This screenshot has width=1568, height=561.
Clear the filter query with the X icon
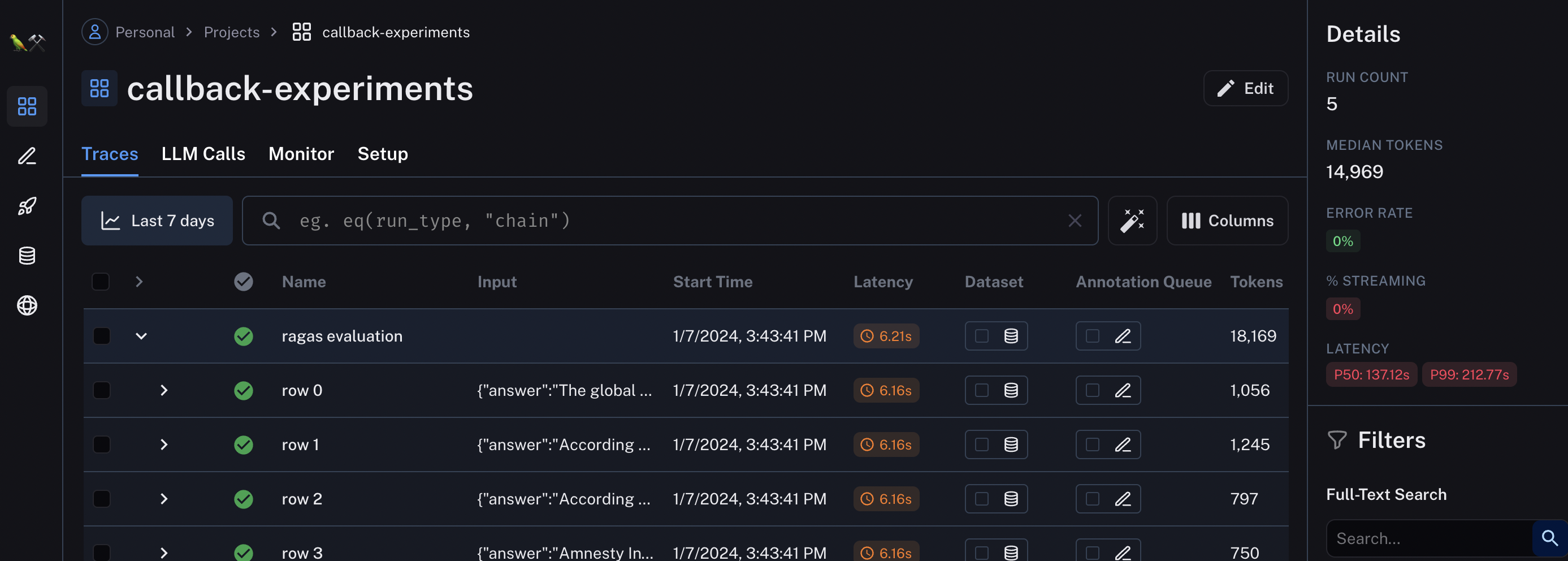tap(1075, 221)
